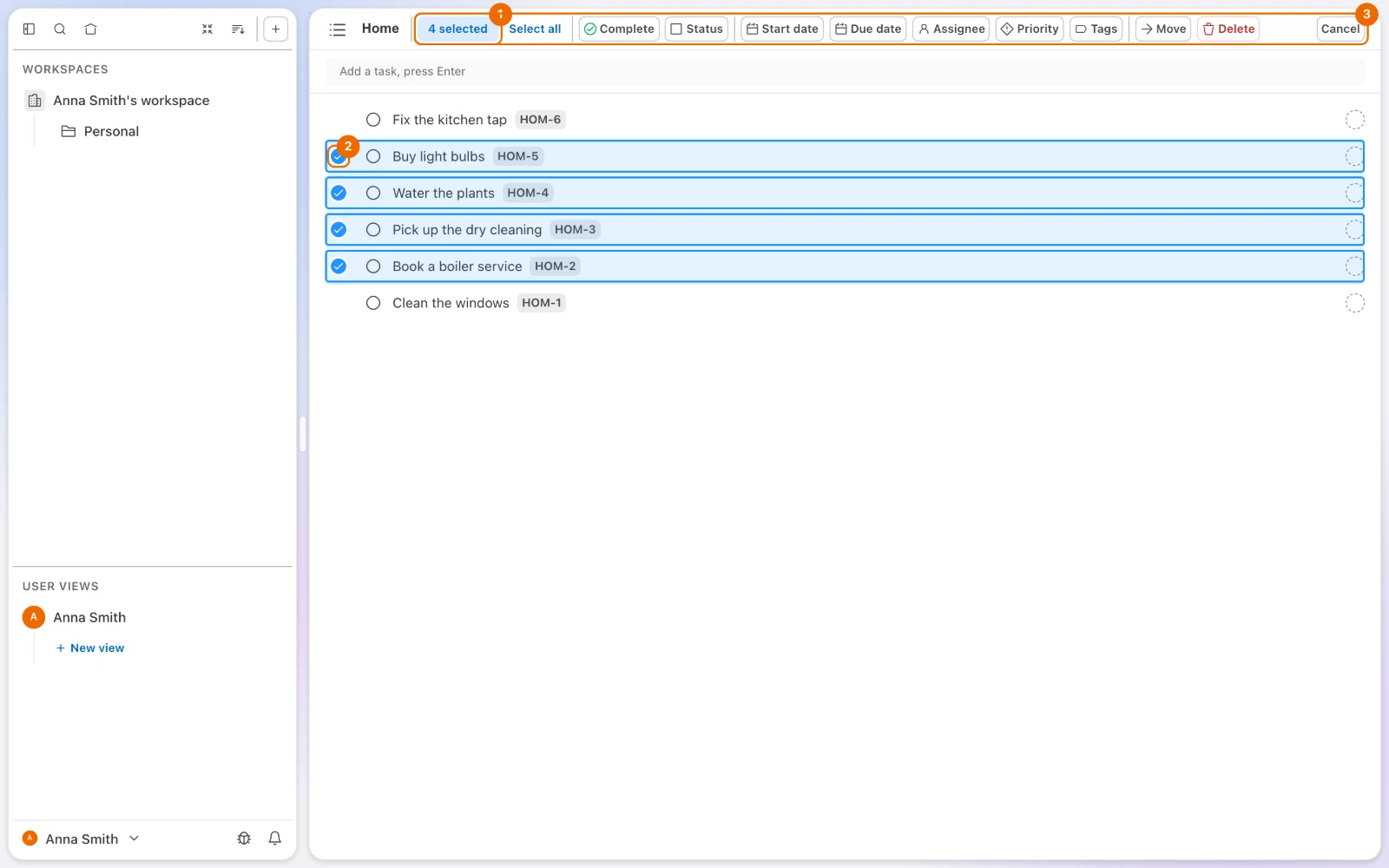Click the plus button to add new item
The width and height of the screenshot is (1389, 868).
click(275, 29)
